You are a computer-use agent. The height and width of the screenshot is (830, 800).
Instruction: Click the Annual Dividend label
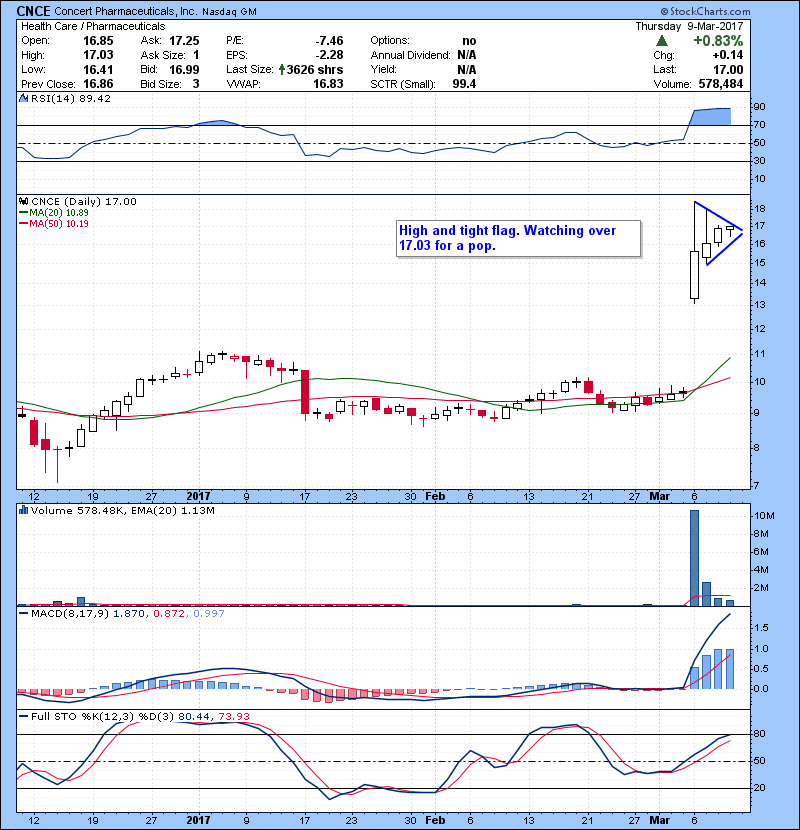[x=410, y=55]
